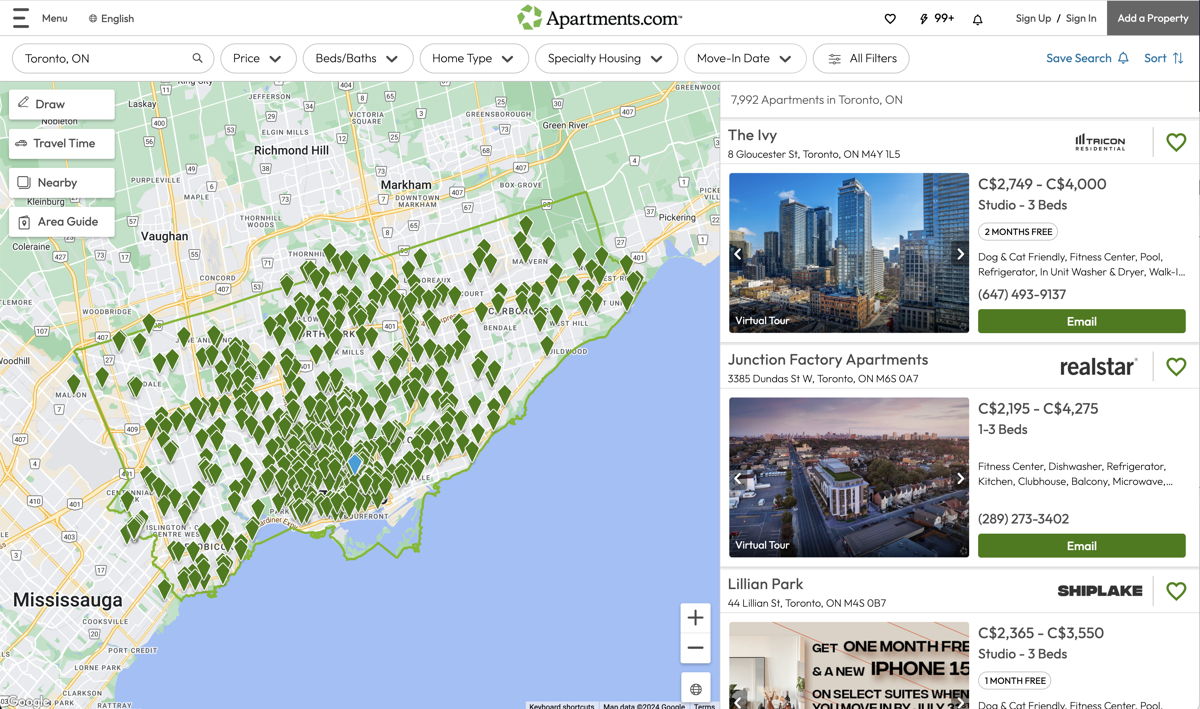Open Junction Factory Virtual Tour

pyautogui.click(x=762, y=545)
